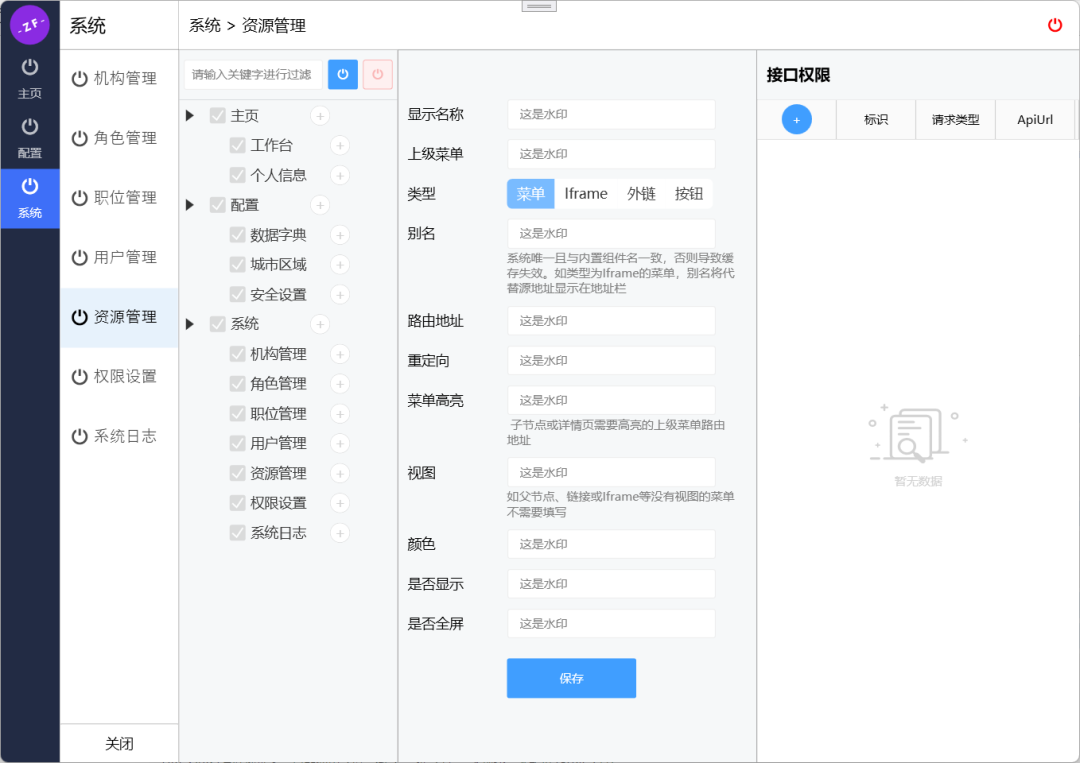
Task: Open 职位管理 in the system menu
Action: 118,198
